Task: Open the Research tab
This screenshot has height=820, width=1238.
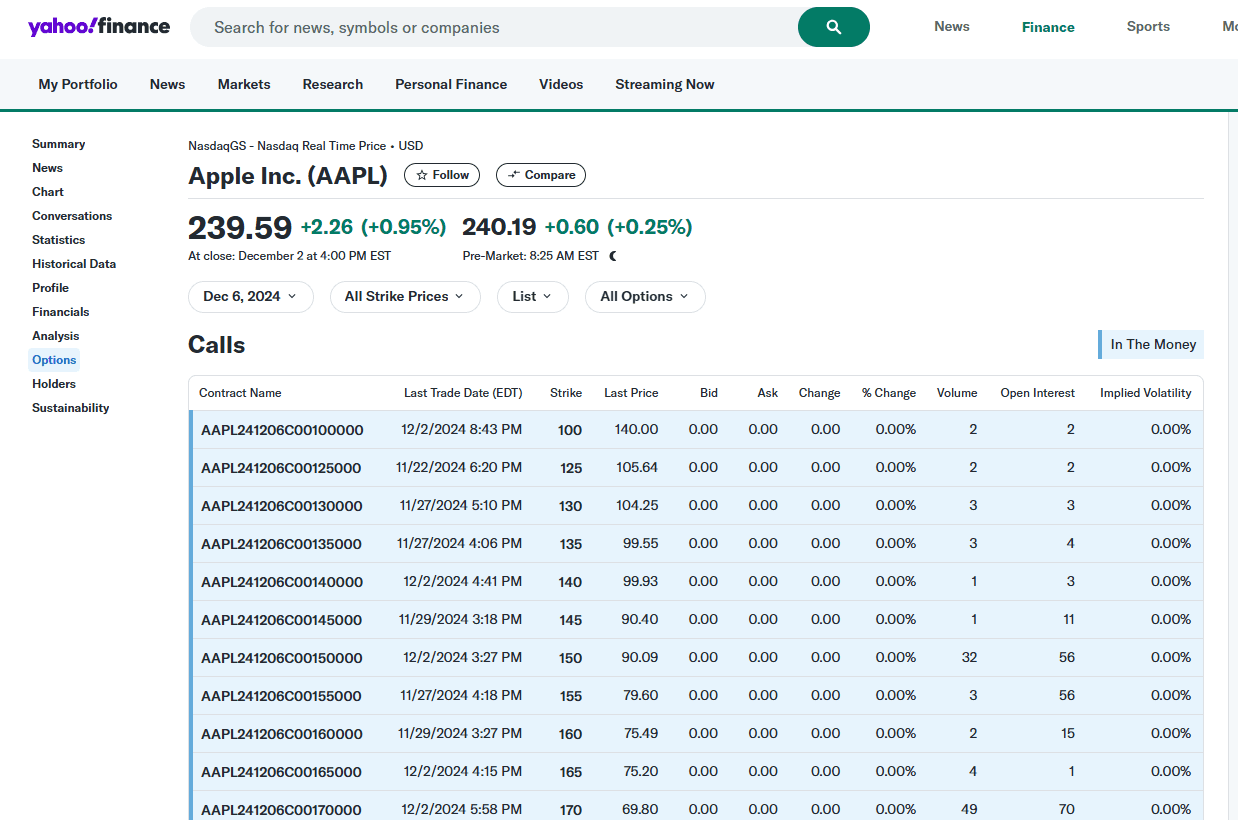Action: pos(333,84)
